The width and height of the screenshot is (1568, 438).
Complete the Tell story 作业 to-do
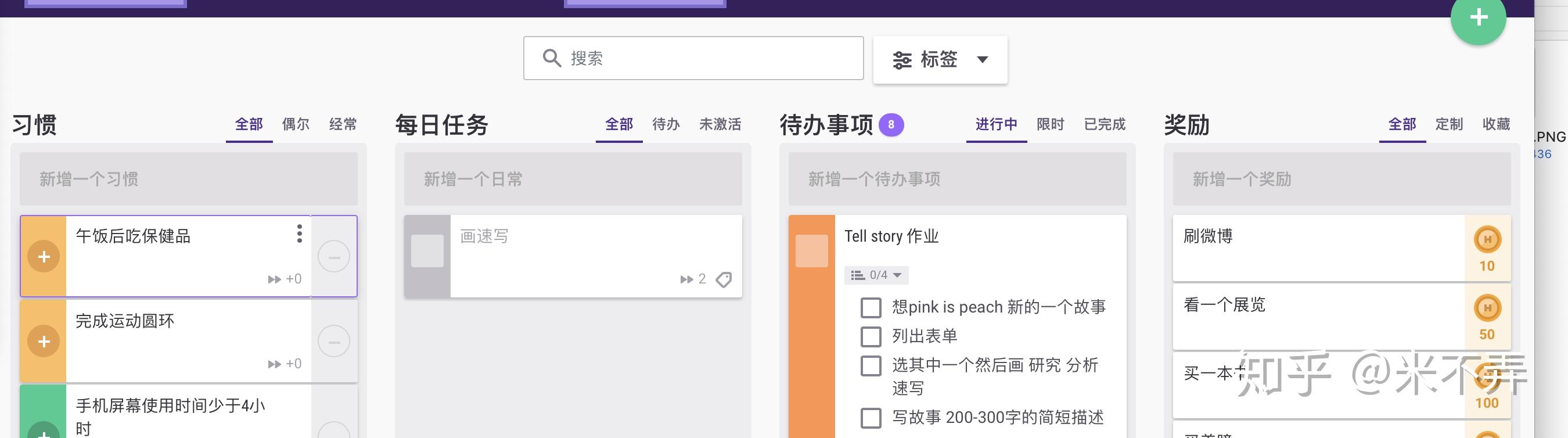point(811,251)
